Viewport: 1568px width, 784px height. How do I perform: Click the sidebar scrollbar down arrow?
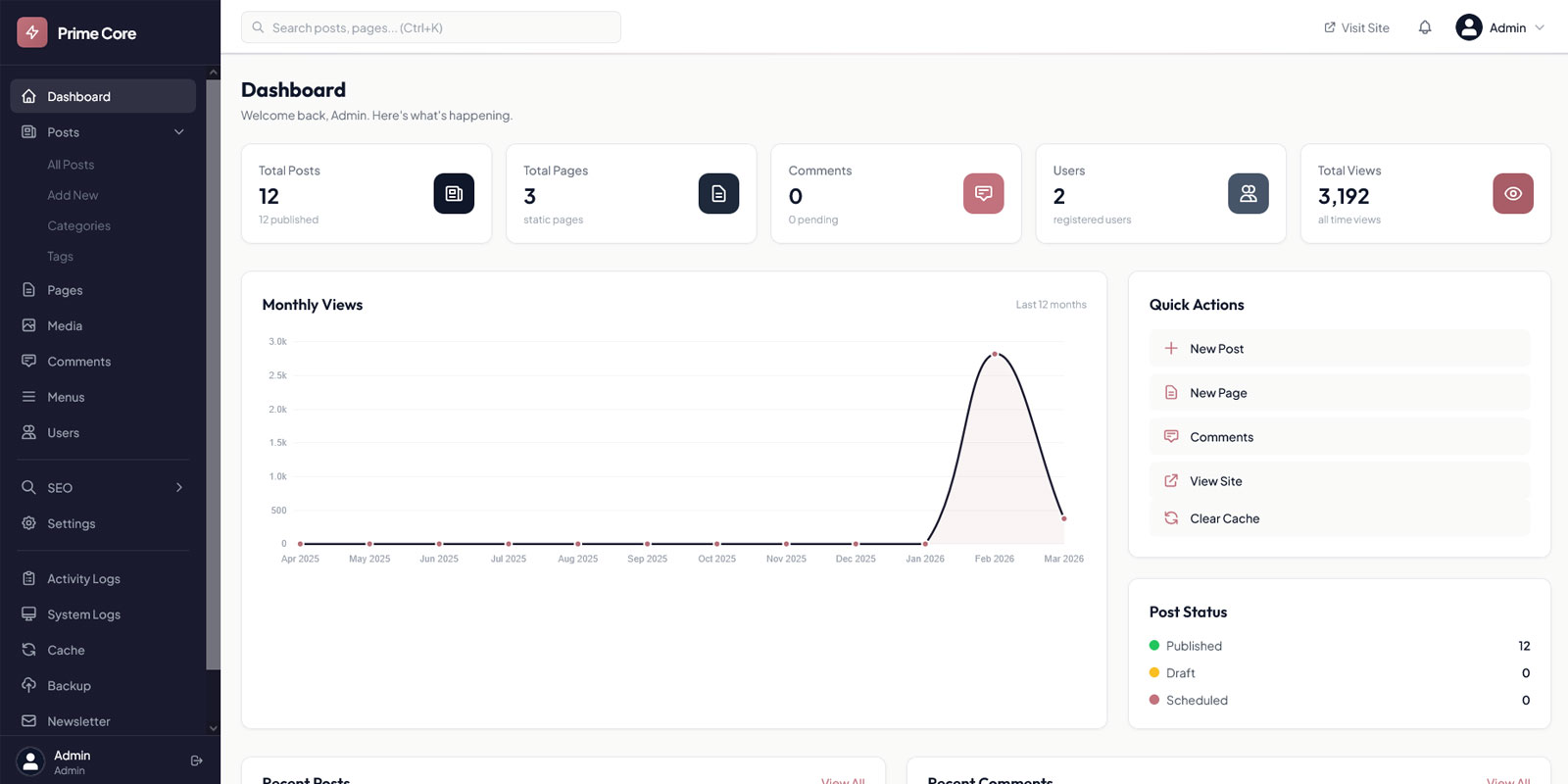214,728
